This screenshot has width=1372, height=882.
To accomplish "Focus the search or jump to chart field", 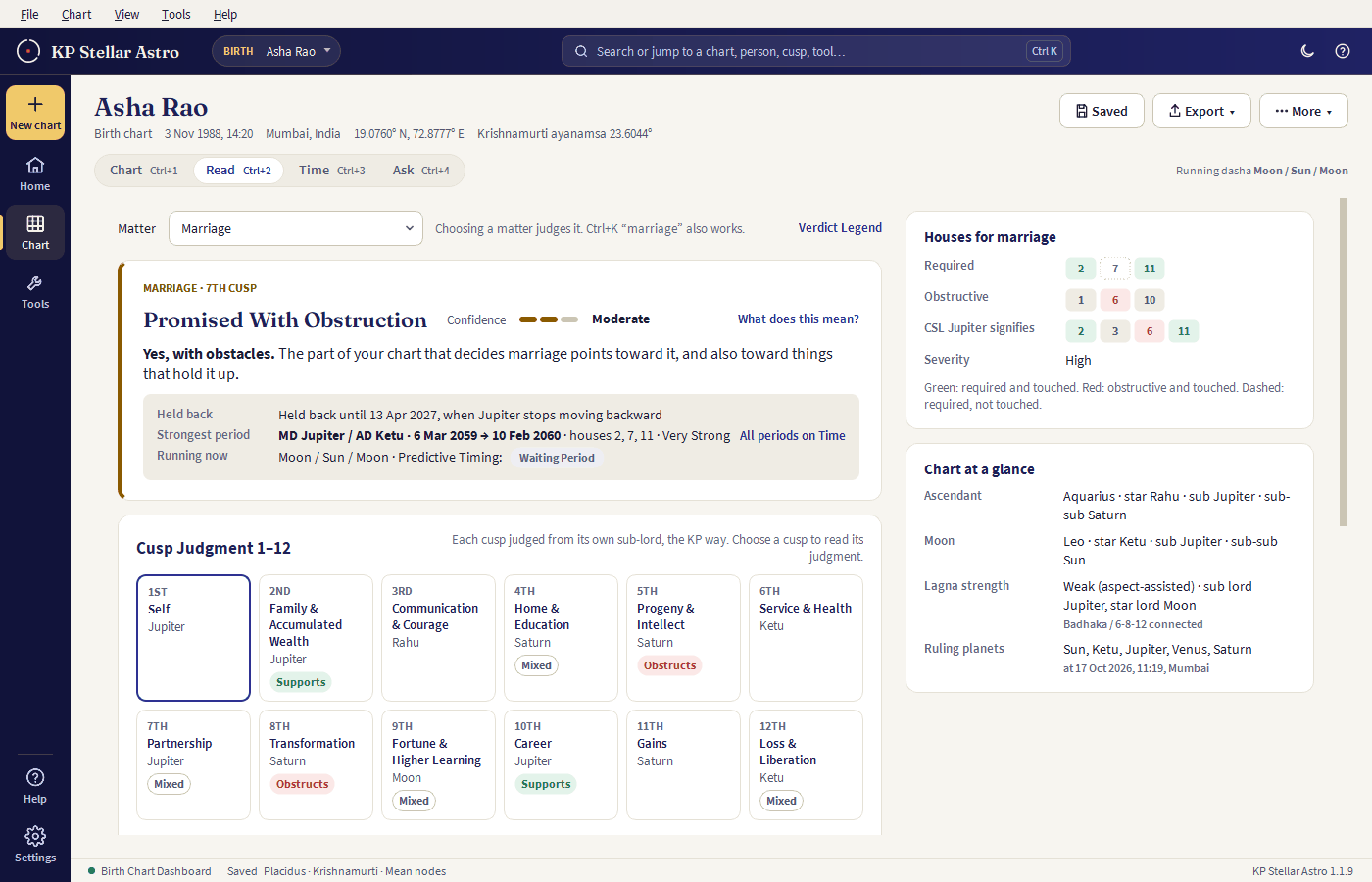I will click(815, 51).
